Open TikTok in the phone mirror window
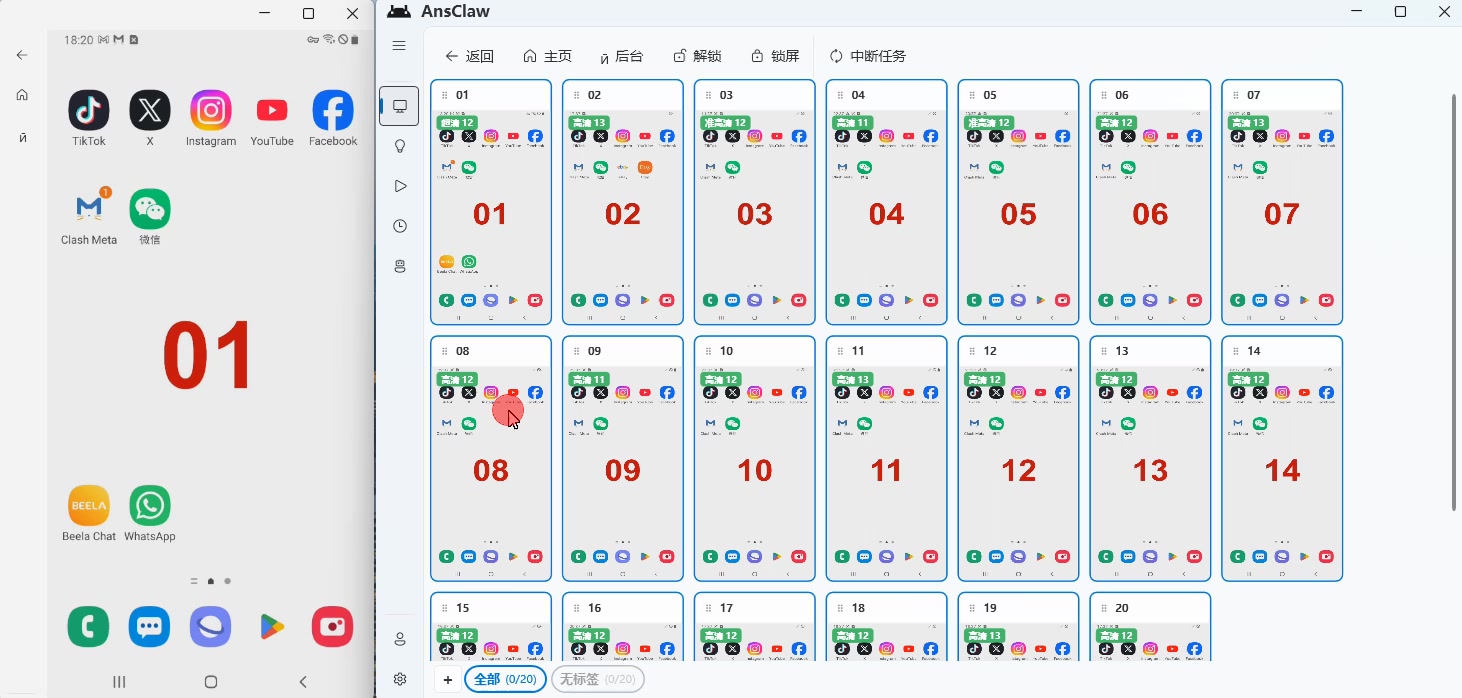1462x698 pixels. [89, 110]
